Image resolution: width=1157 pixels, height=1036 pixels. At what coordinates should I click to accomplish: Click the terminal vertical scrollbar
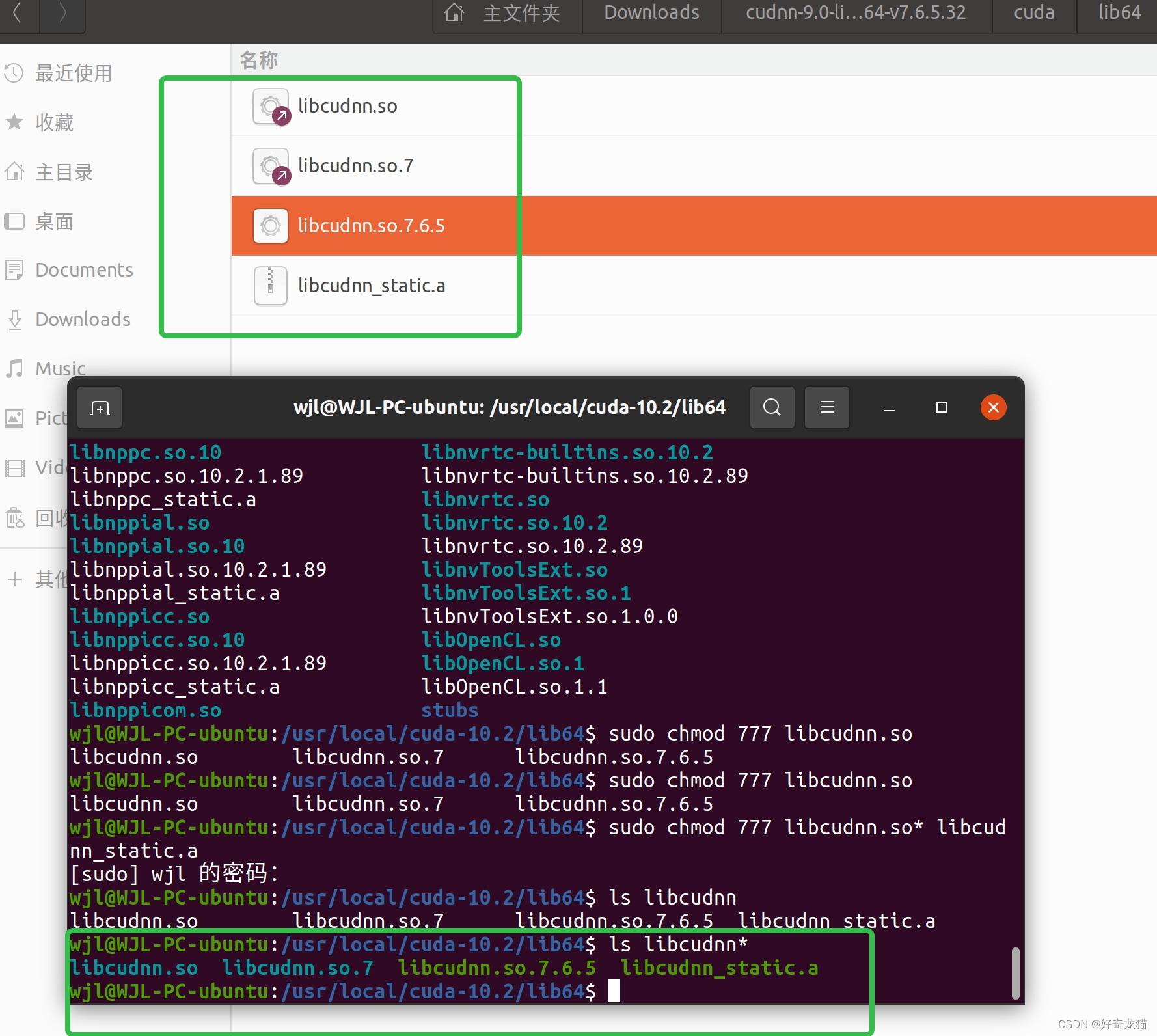tap(1015, 973)
